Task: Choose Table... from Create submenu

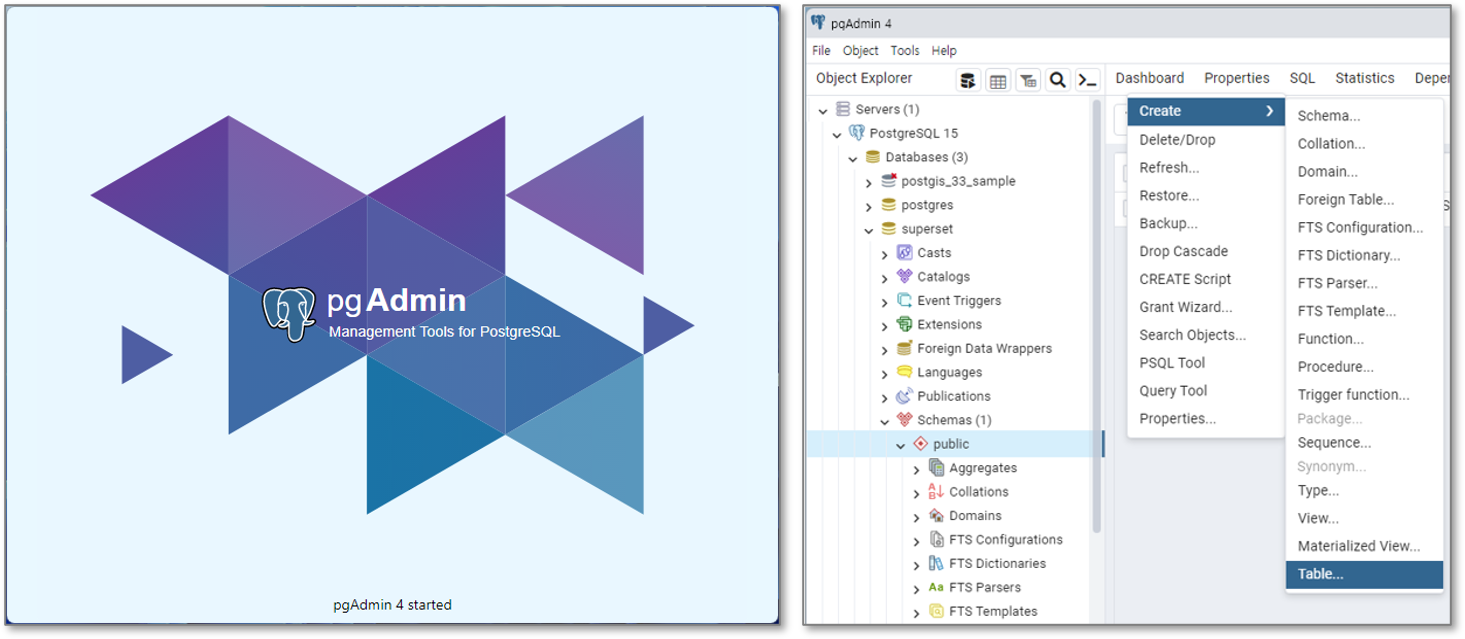Action: click(1364, 574)
